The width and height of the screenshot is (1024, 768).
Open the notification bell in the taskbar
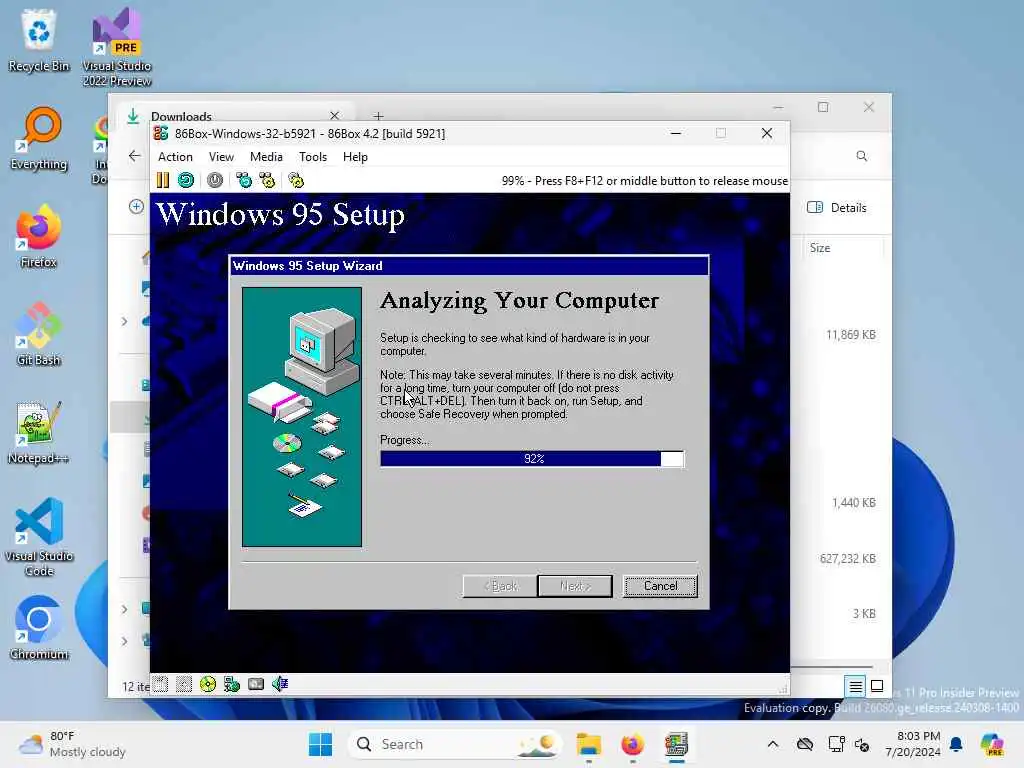[956, 744]
